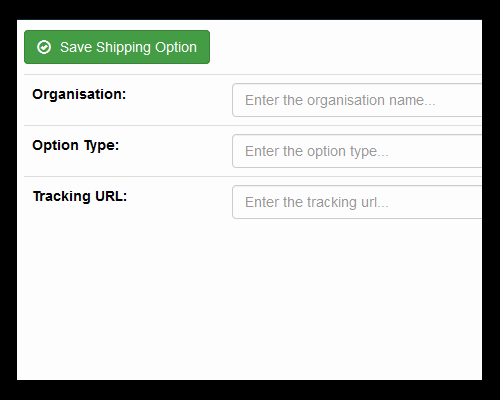
Task: Click the 'Save Shipping Option' button text
Action: pyautogui.click(x=128, y=47)
